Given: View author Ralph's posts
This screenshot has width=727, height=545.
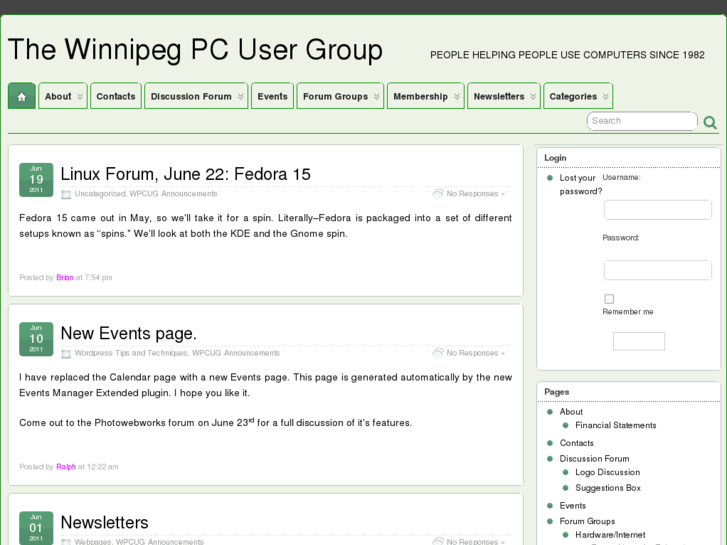Looking at the screenshot, I should coord(66,467).
